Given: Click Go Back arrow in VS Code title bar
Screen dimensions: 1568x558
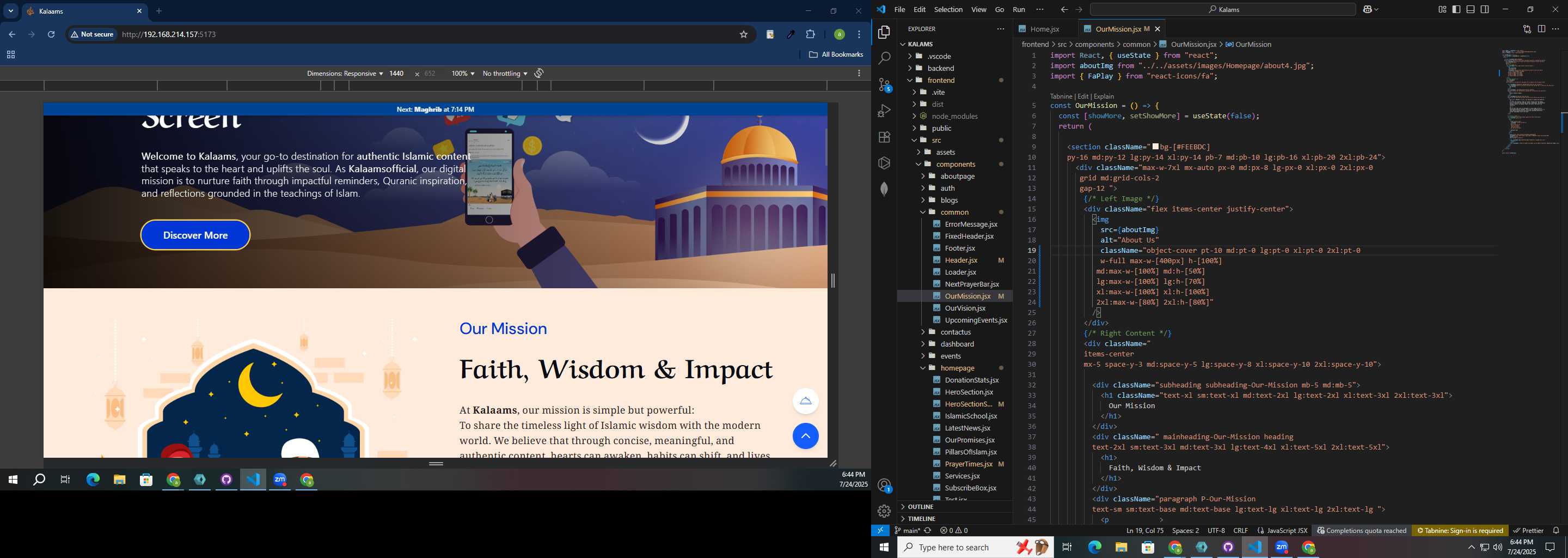Looking at the screenshot, I should [1064, 10].
